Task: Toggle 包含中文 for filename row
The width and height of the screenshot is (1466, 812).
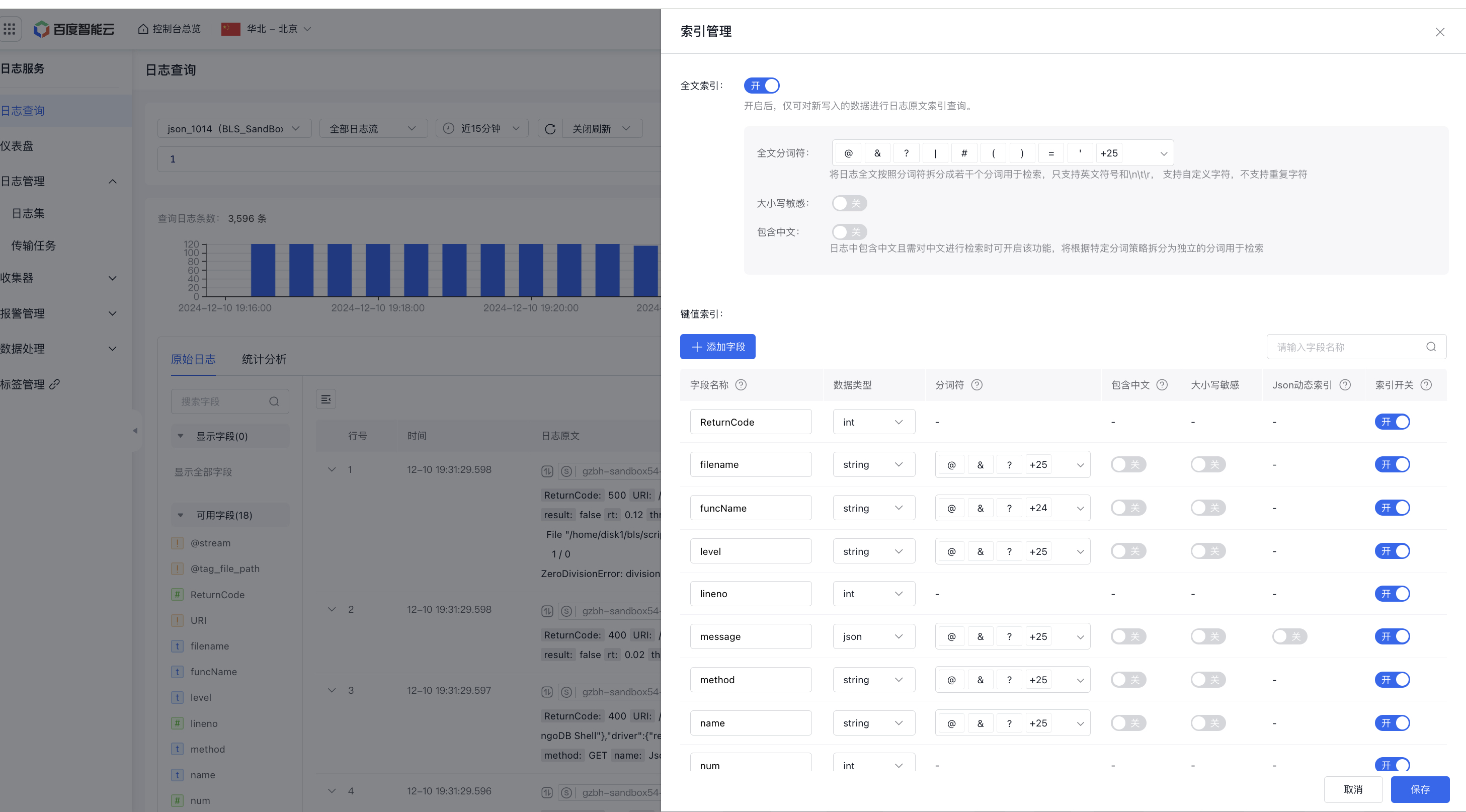Action: (x=1128, y=465)
